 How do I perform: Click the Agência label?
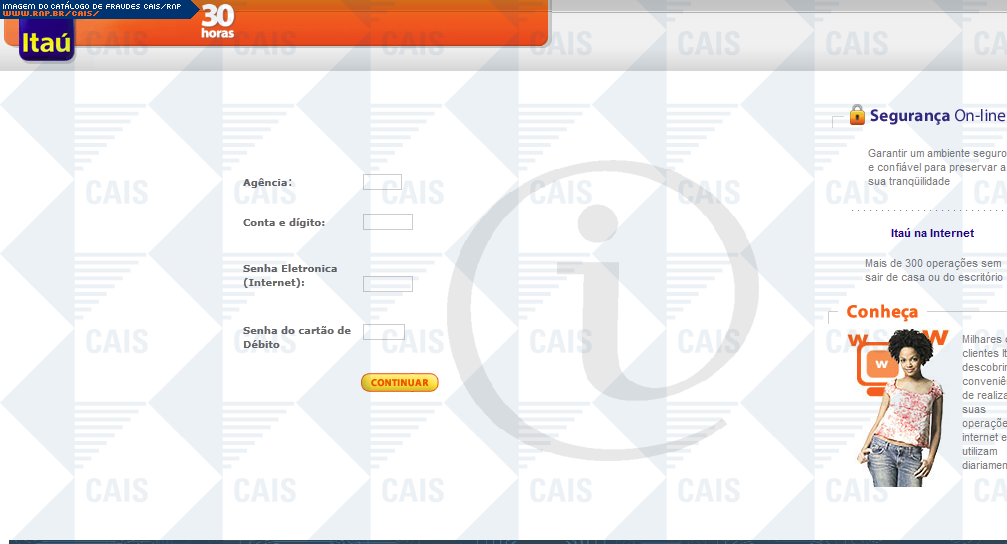click(x=267, y=183)
